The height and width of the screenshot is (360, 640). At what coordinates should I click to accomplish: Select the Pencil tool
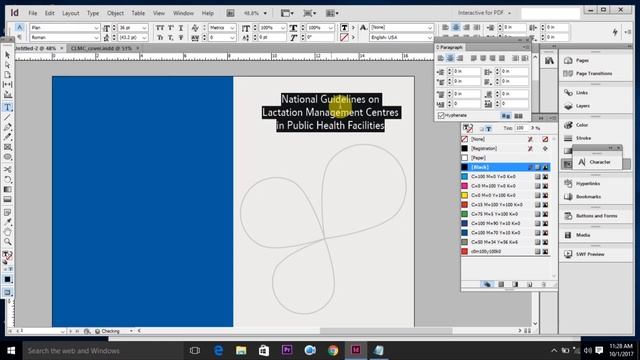pos(7,137)
